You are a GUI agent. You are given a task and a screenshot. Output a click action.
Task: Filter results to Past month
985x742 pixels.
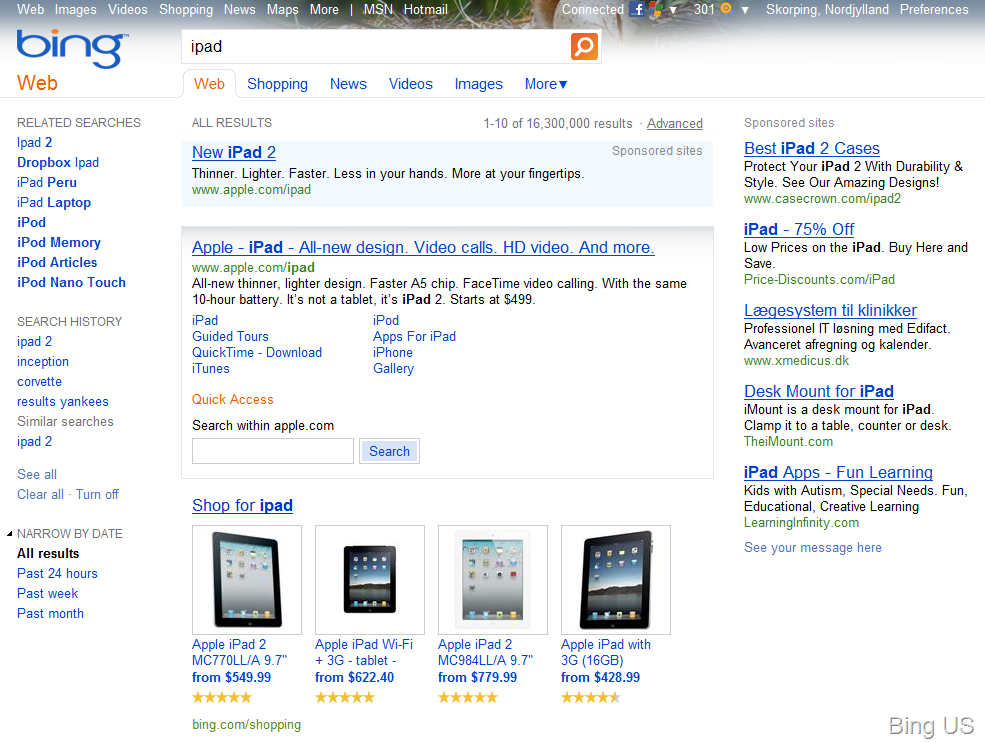[50, 614]
